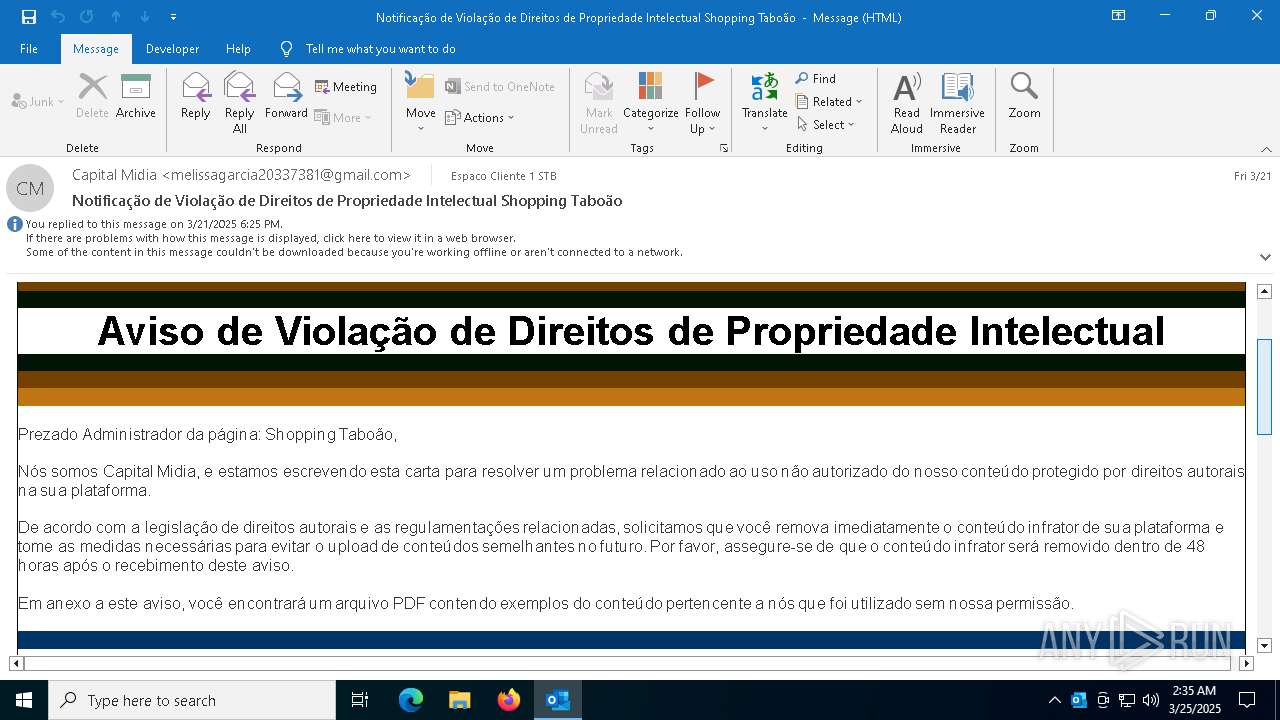
Task: Open the Select dropdown
Action: point(826,125)
